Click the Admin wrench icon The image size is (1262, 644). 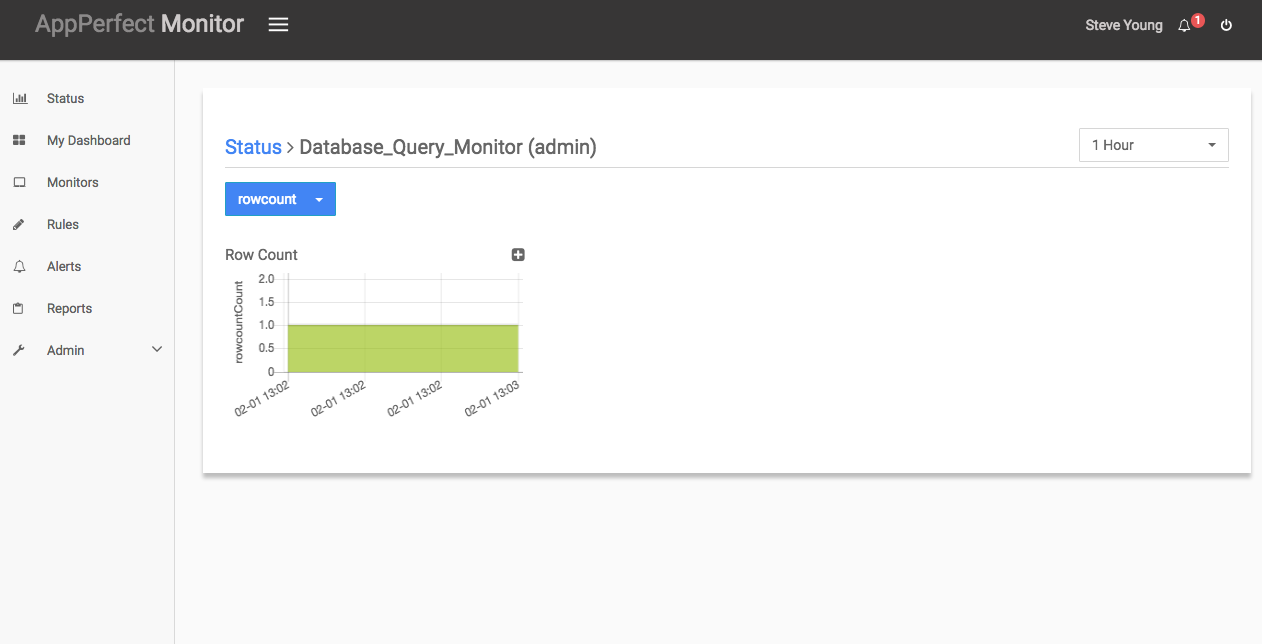pos(19,351)
